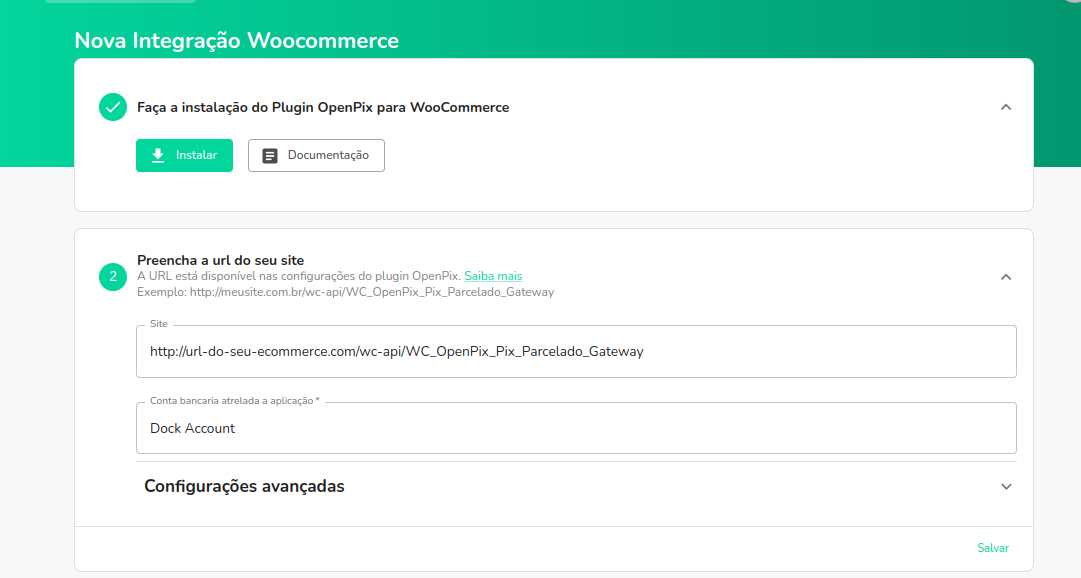Click the book icon on the Documentação button
Screen dimensions: 1081x578
pyautogui.click(x=269, y=155)
